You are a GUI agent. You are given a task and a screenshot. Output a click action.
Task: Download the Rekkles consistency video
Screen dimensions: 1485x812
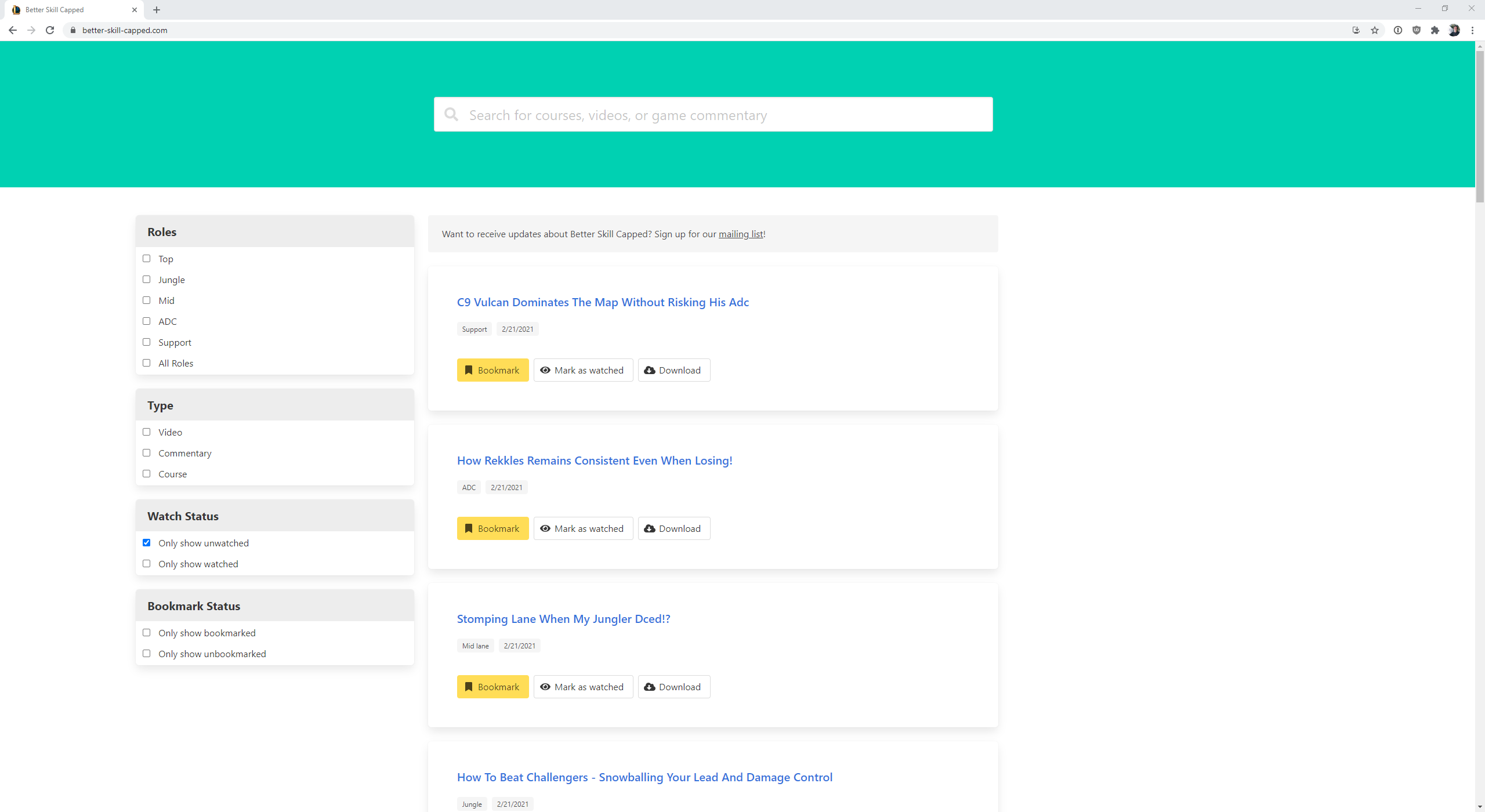(673, 528)
